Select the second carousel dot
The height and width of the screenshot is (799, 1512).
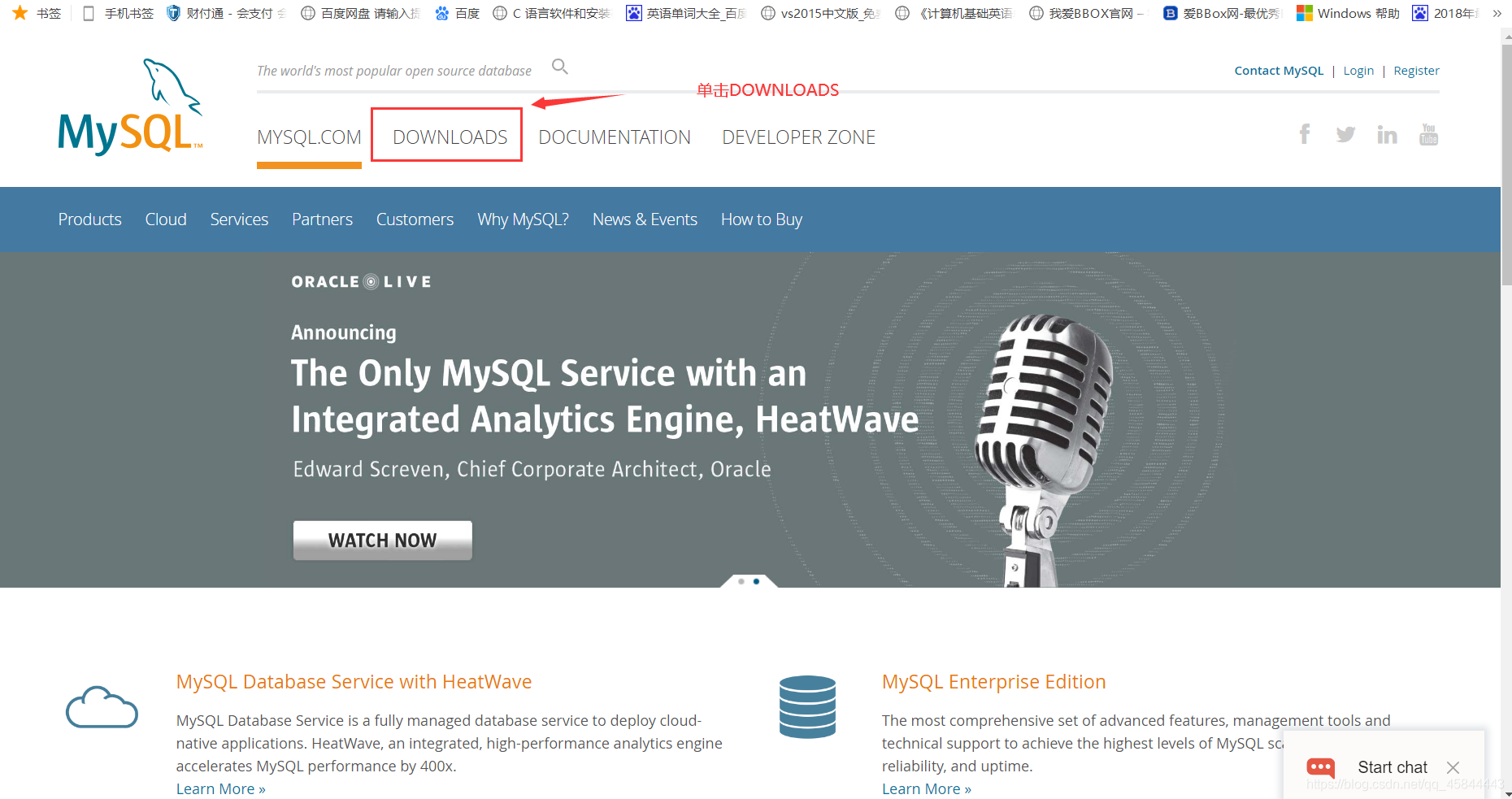click(x=756, y=581)
